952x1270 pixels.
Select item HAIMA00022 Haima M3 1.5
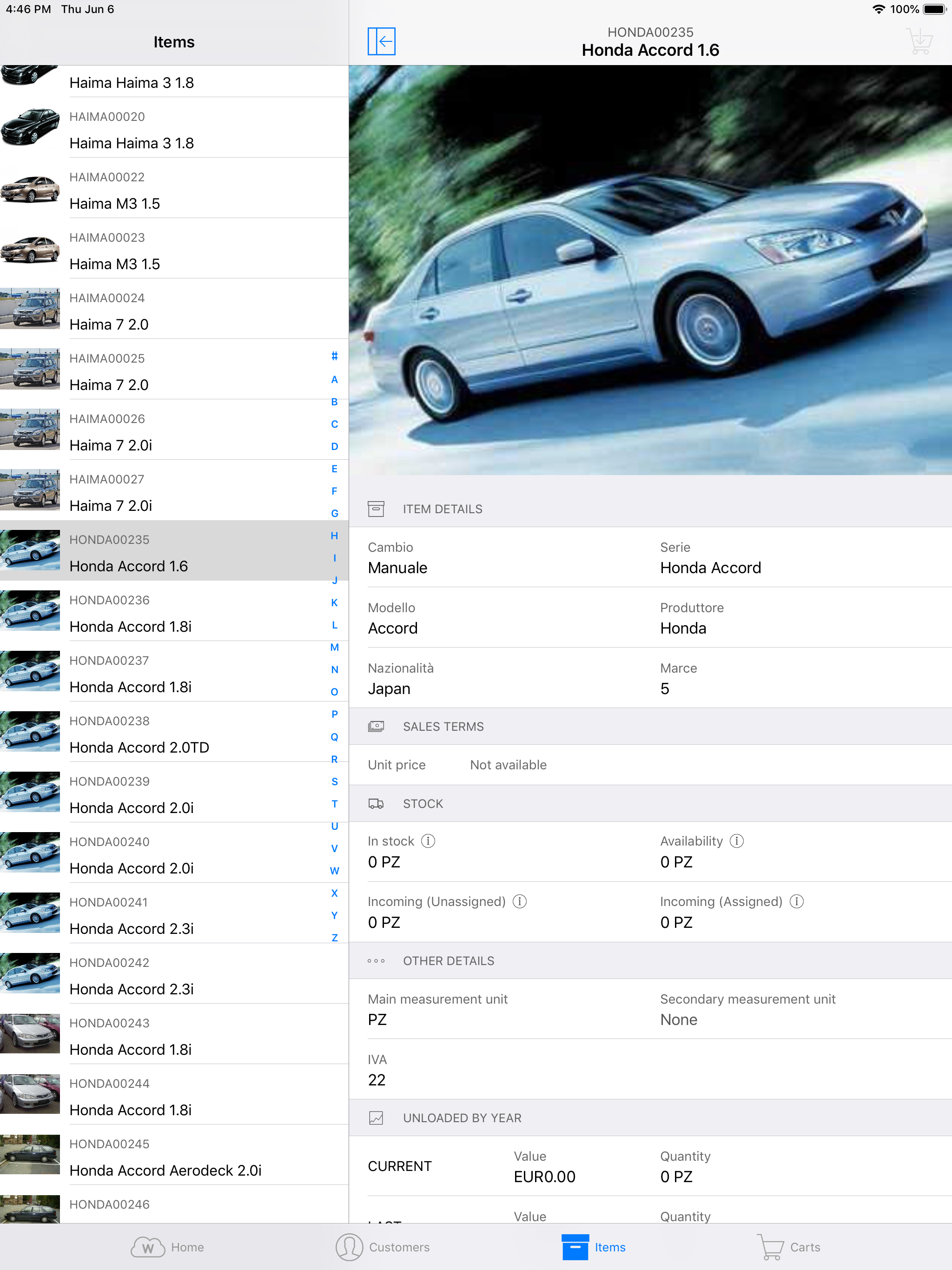click(x=174, y=188)
